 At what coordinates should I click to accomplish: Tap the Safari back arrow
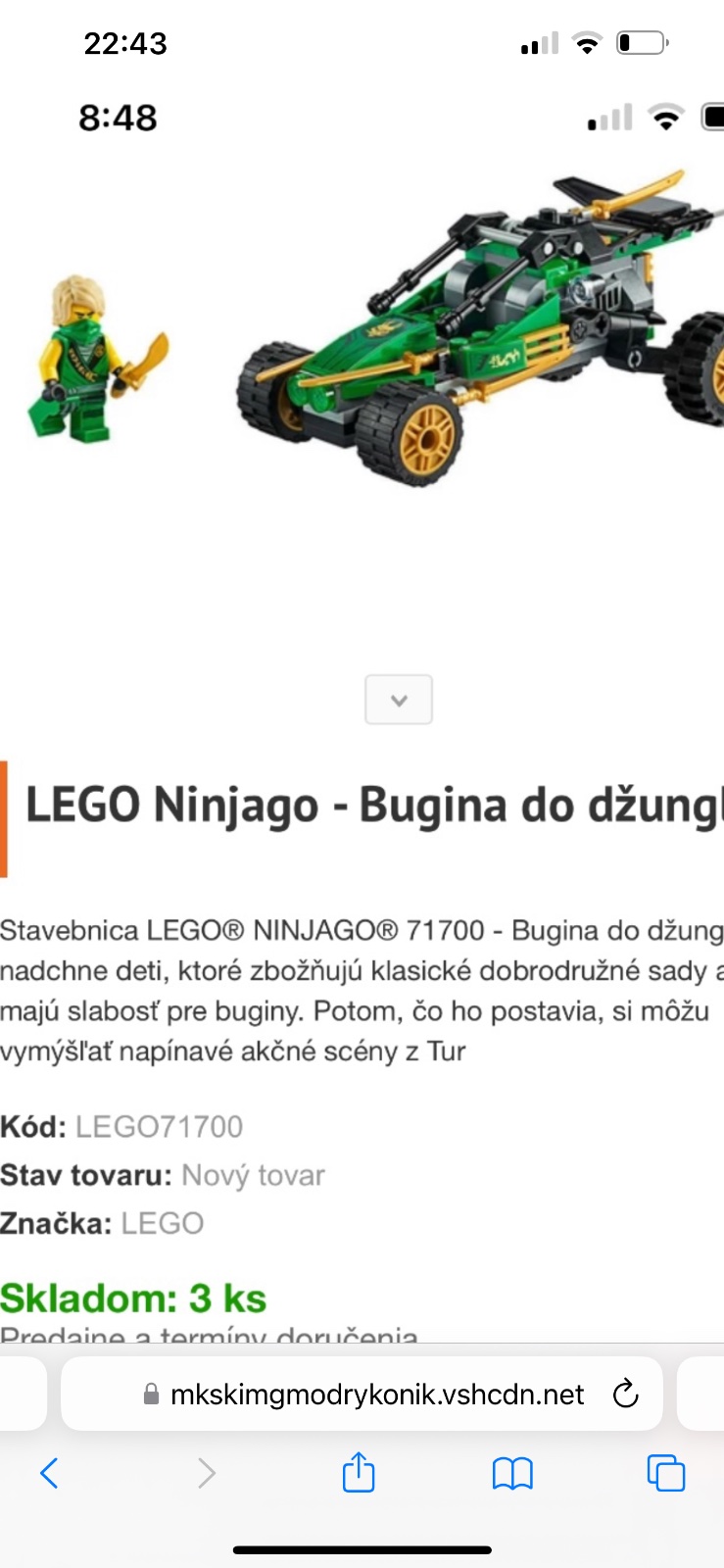click(x=49, y=1473)
